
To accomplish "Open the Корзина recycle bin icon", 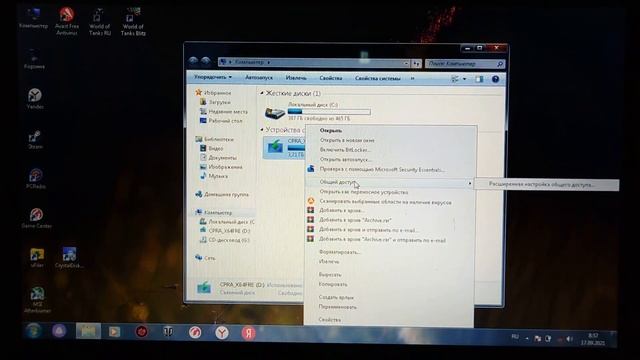I will [x=34, y=60].
